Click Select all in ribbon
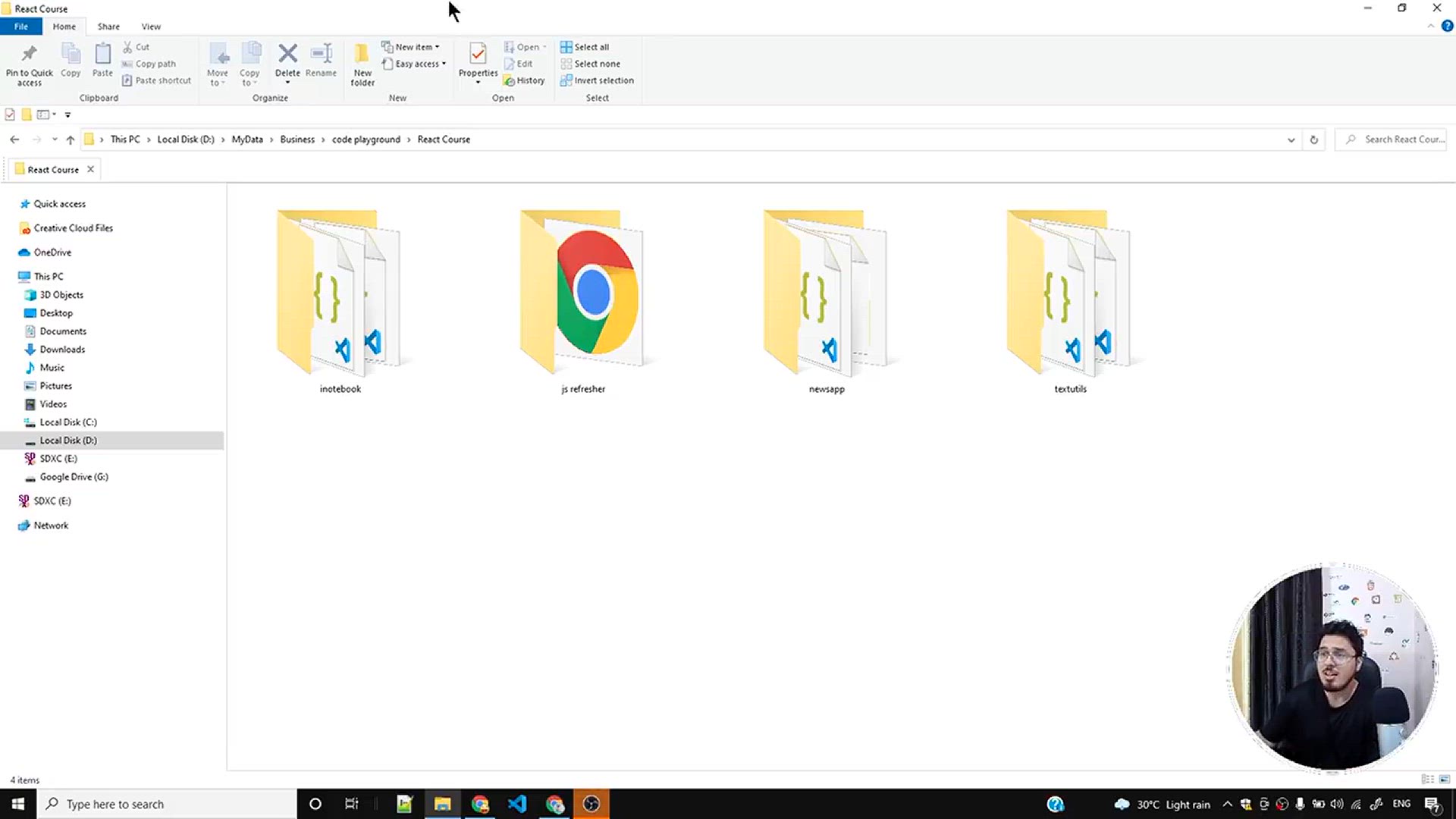The height and width of the screenshot is (819, 1456). point(585,47)
